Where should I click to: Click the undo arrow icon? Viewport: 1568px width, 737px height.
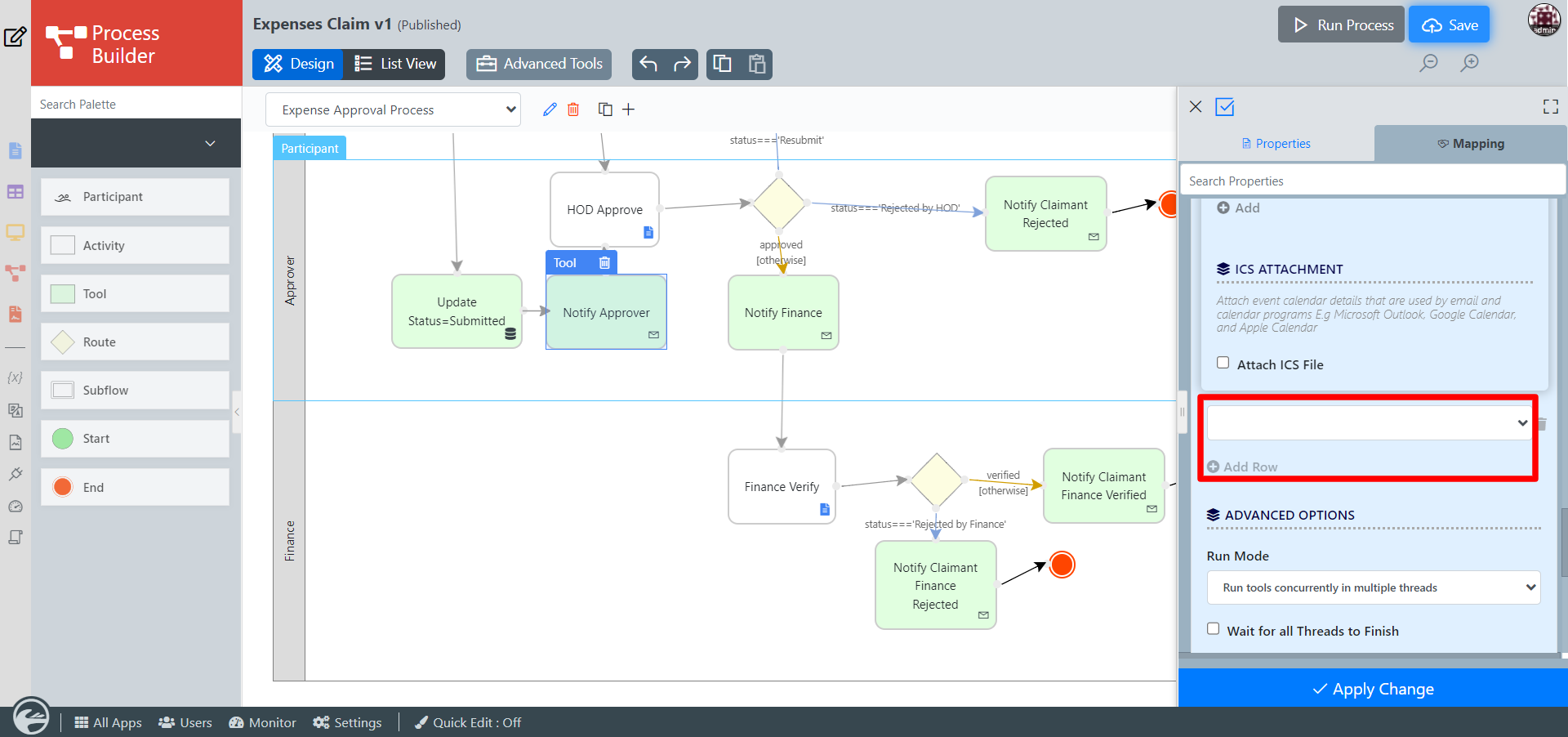pyautogui.click(x=648, y=64)
